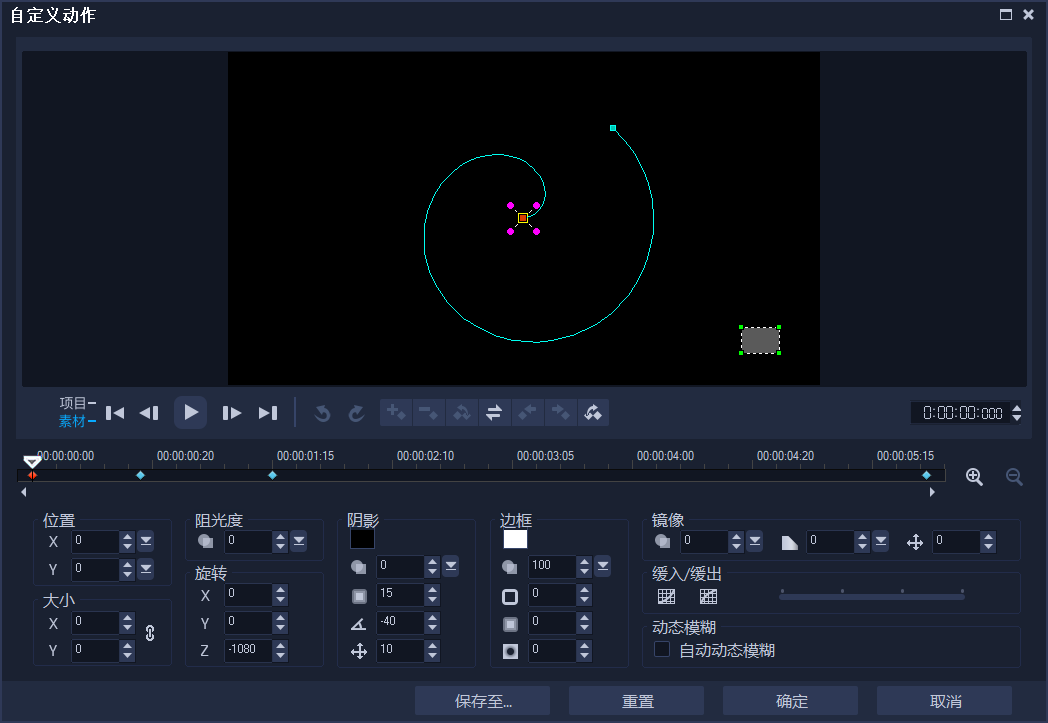The width and height of the screenshot is (1048, 723).
Task: Open the mirror fade slider dropdown
Action: coord(881,541)
